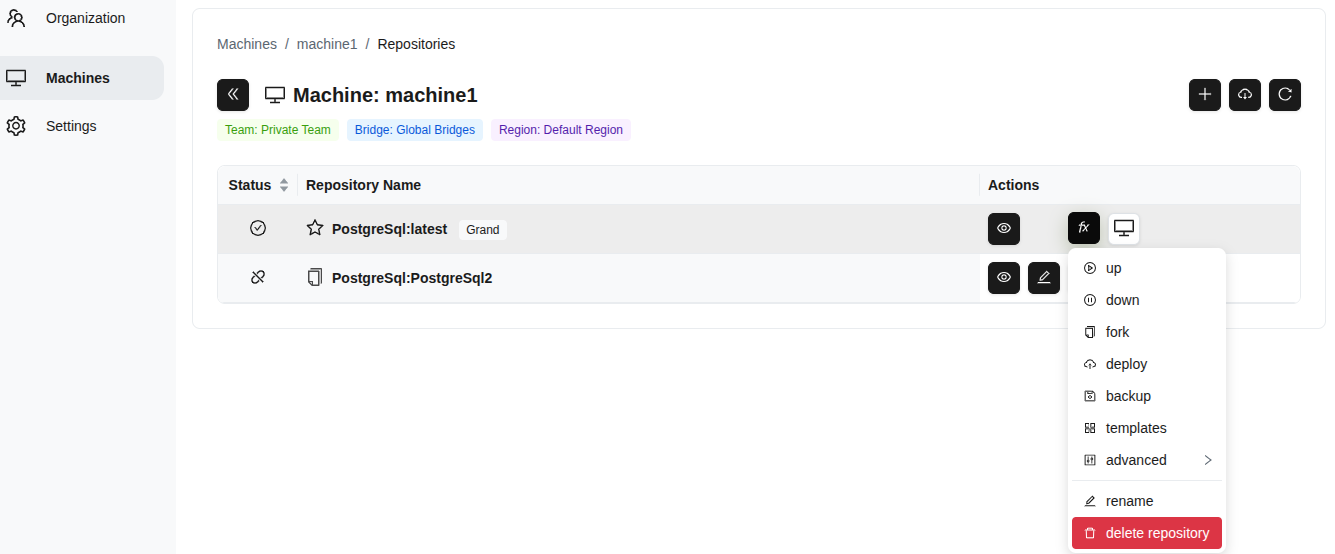Open the monitor icon in PostgreSql:latest row
The height and width of the screenshot is (554, 1335).
1124,228
